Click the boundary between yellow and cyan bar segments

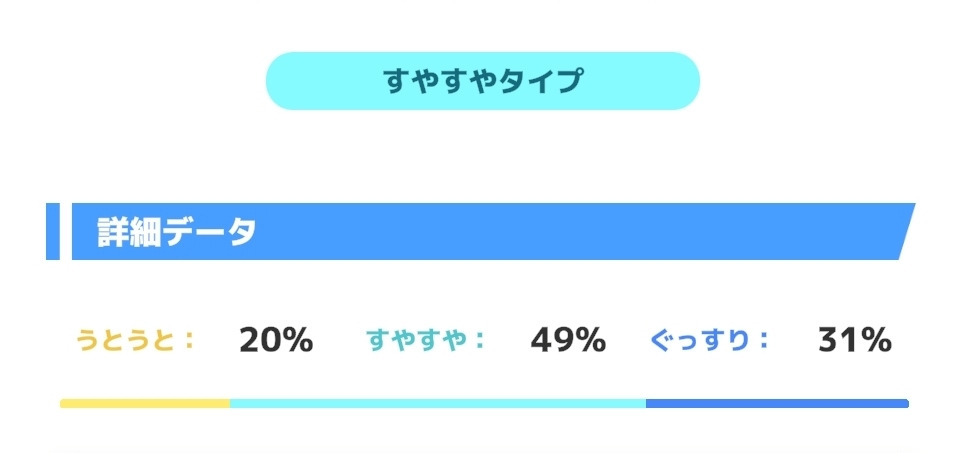(230, 404)
